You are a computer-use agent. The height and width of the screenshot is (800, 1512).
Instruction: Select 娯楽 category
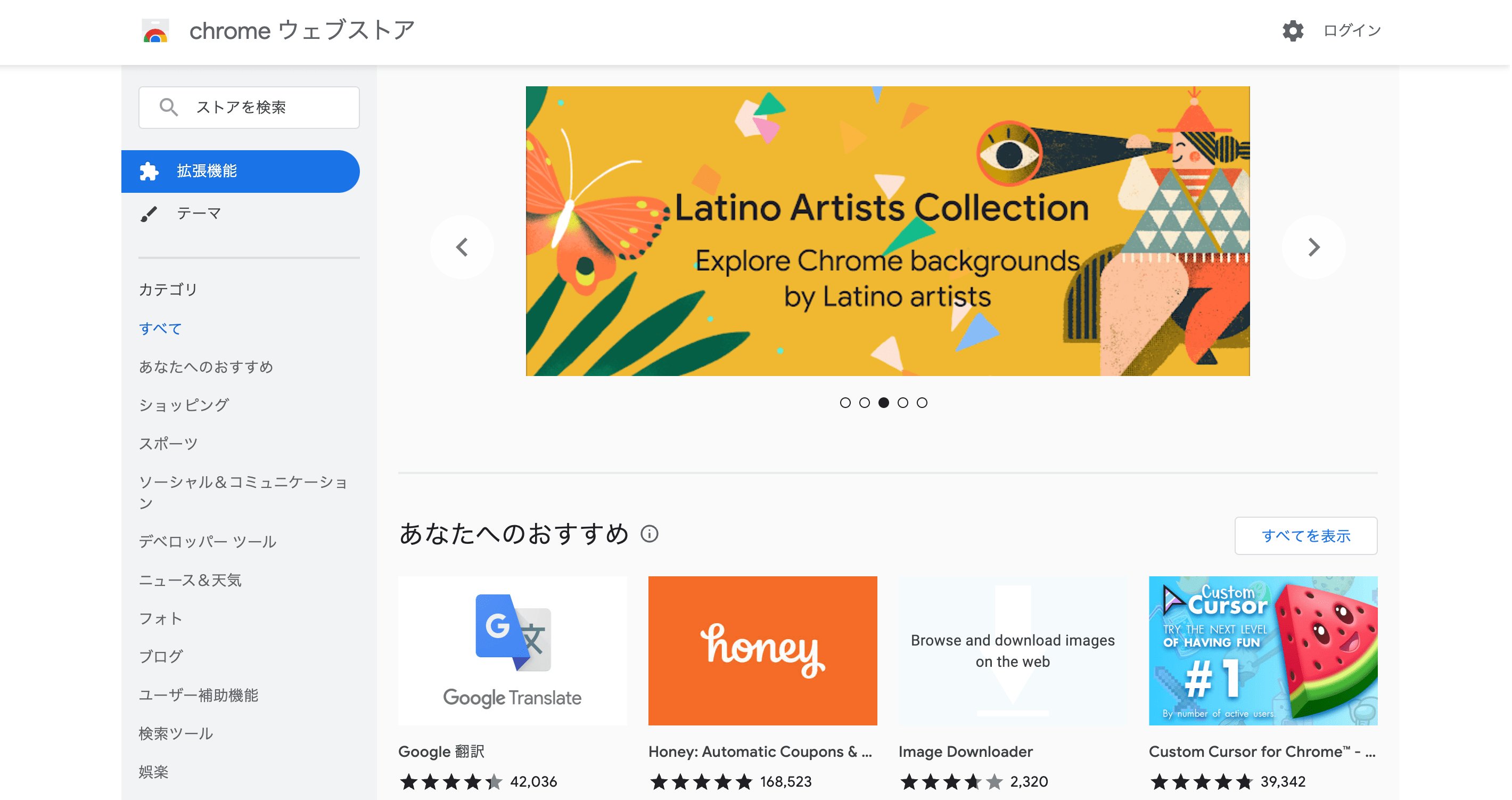pos(153,772)
